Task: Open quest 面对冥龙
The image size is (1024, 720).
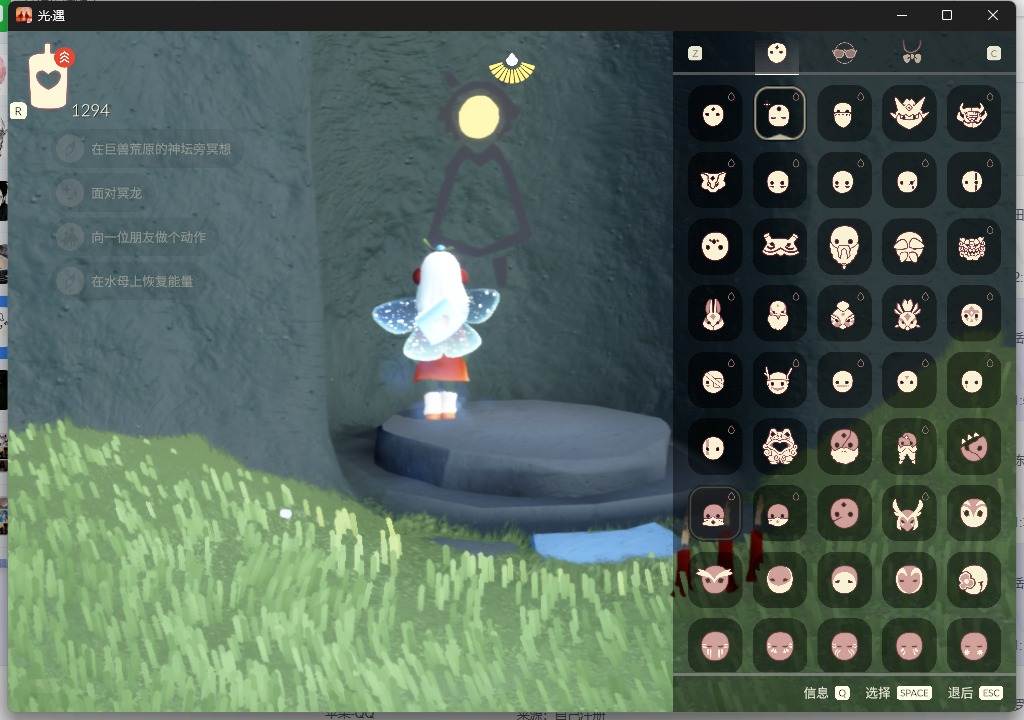Action: point(104,193)
